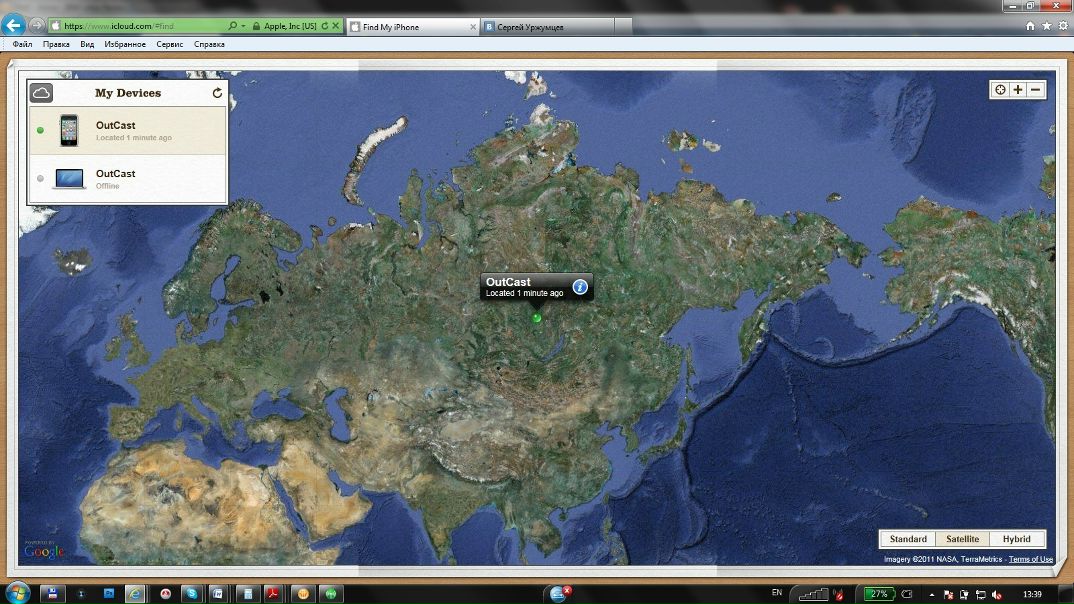
Task: Switch map to Satellite view
Action: (962, 539)
